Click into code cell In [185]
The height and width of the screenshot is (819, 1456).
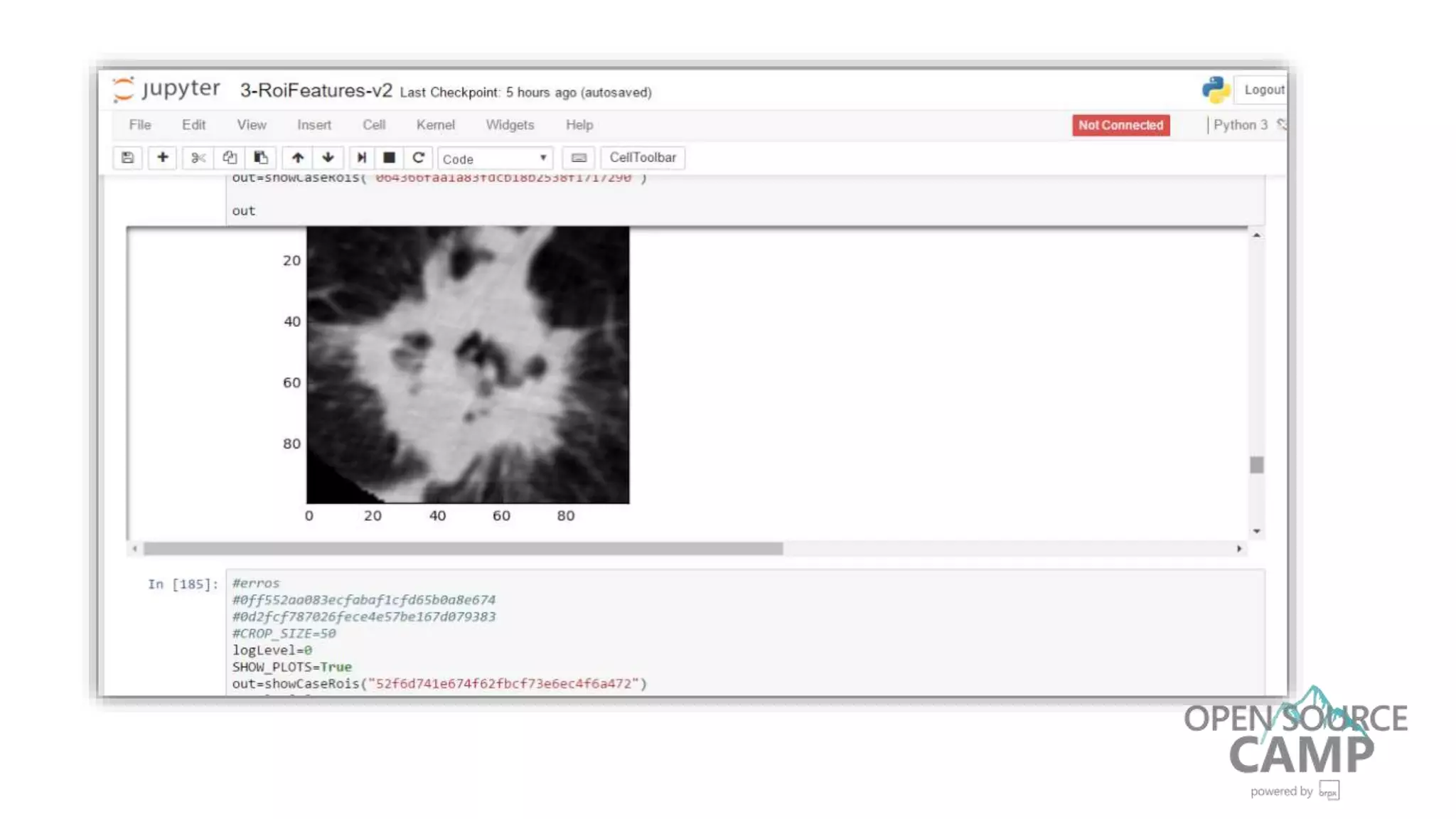(745, 633)
